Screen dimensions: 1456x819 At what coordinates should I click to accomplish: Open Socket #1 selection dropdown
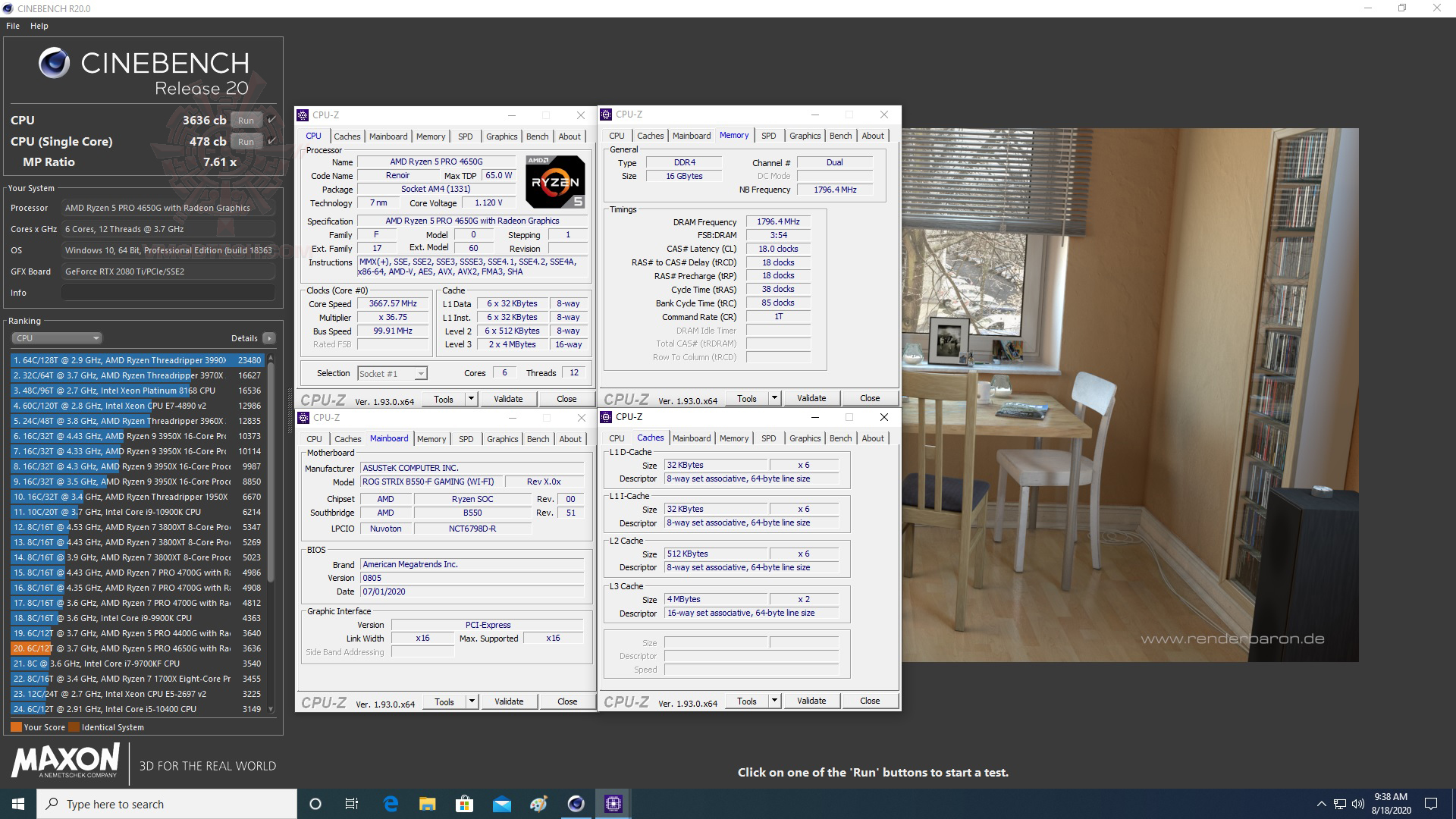(392, 373)
